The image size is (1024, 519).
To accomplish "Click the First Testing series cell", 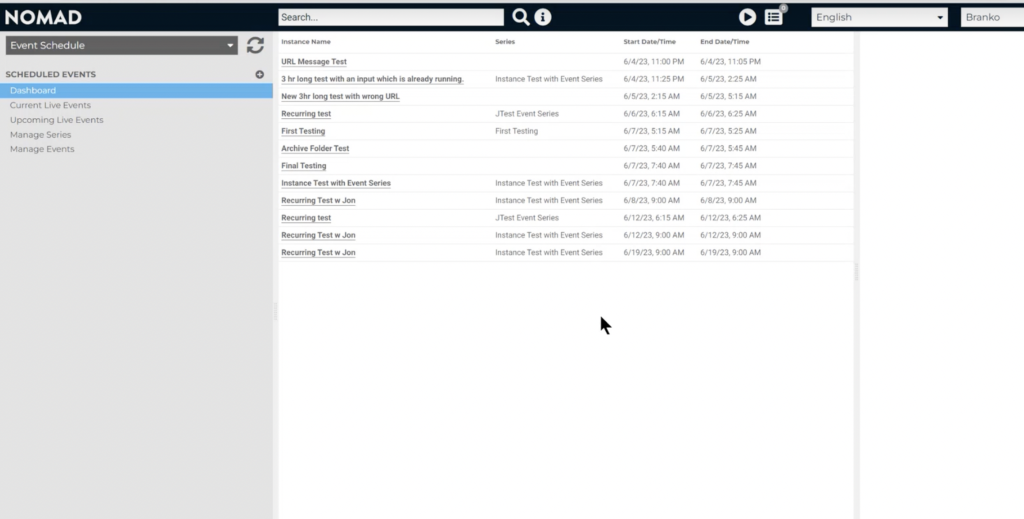I will tap(517, 131).
